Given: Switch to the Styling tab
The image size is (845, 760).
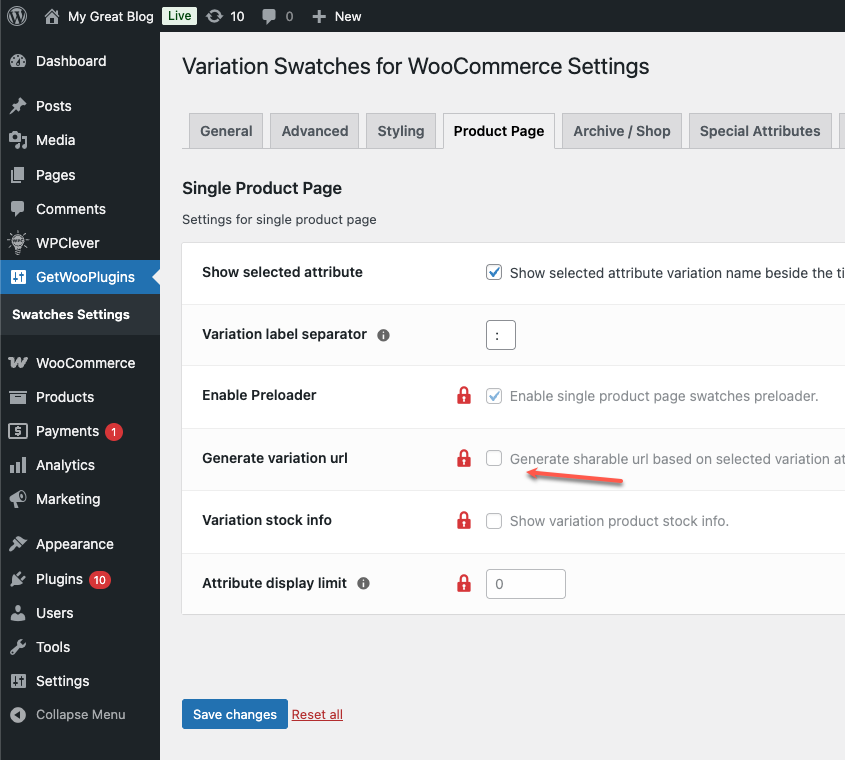Looking at the screenshot, I should [x=400, y=131].
